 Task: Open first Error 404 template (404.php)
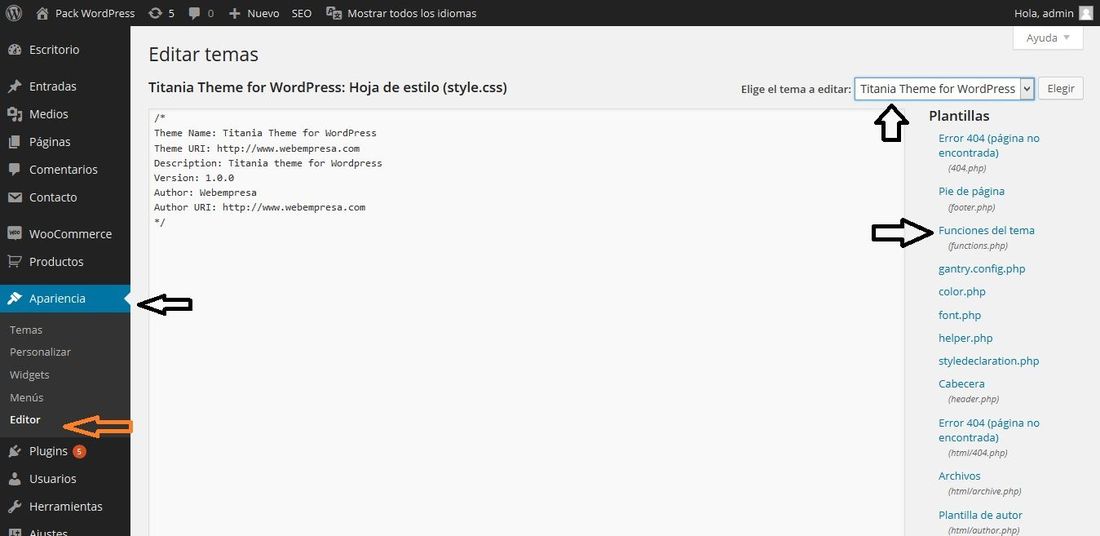tap(988, 145)
